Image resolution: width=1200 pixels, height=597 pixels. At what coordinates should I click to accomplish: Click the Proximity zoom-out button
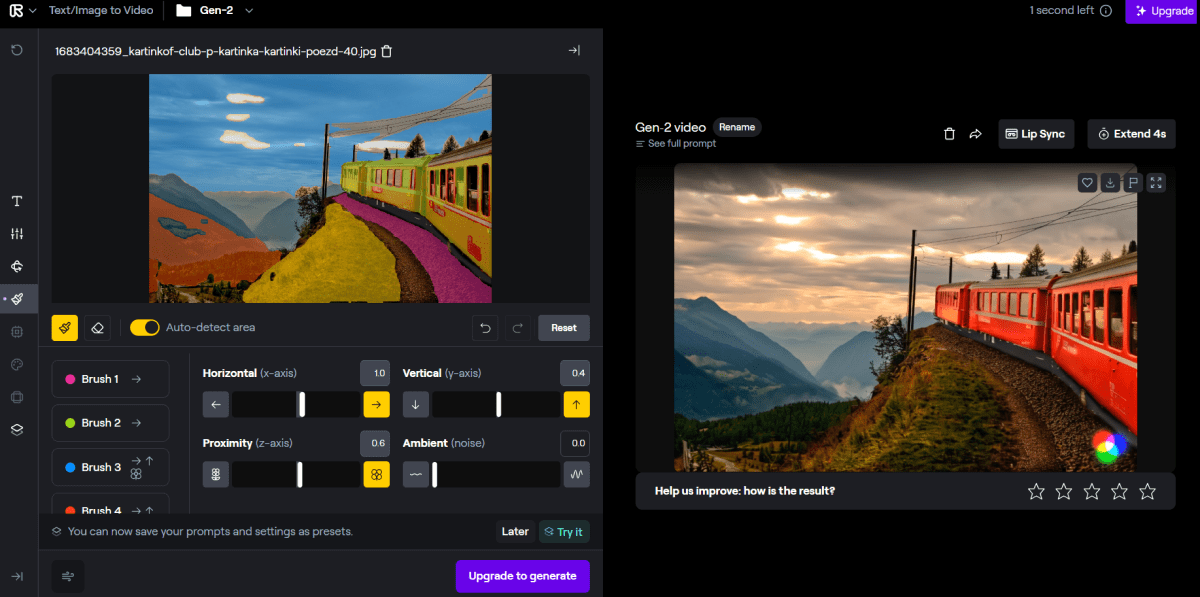click(215, 474)
